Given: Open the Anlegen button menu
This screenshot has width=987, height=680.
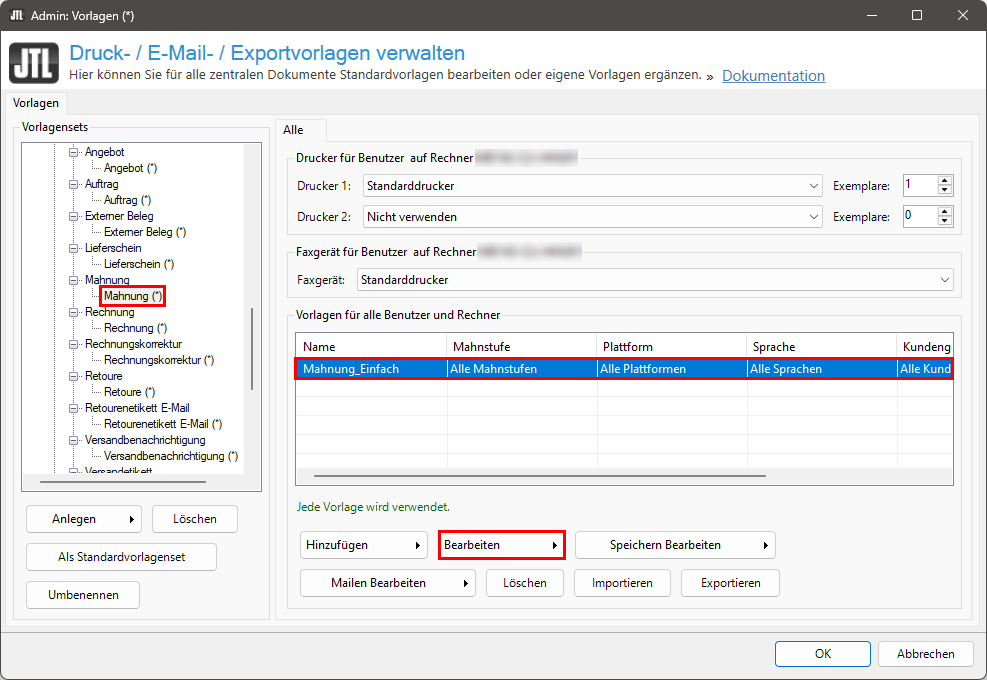Looking at the screenshot, I should 84,519.
